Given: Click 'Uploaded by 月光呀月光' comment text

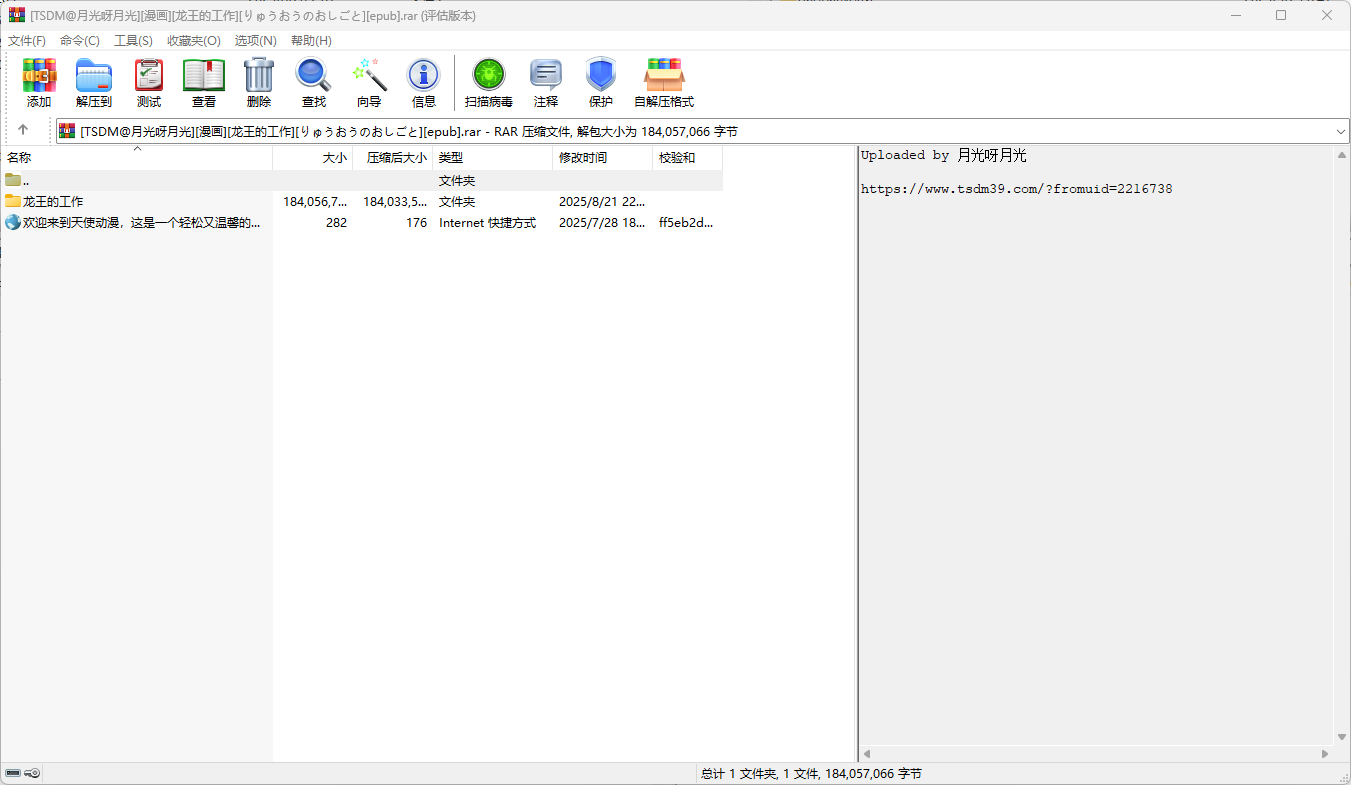Looking at the screenshot, I should [944, 155].
